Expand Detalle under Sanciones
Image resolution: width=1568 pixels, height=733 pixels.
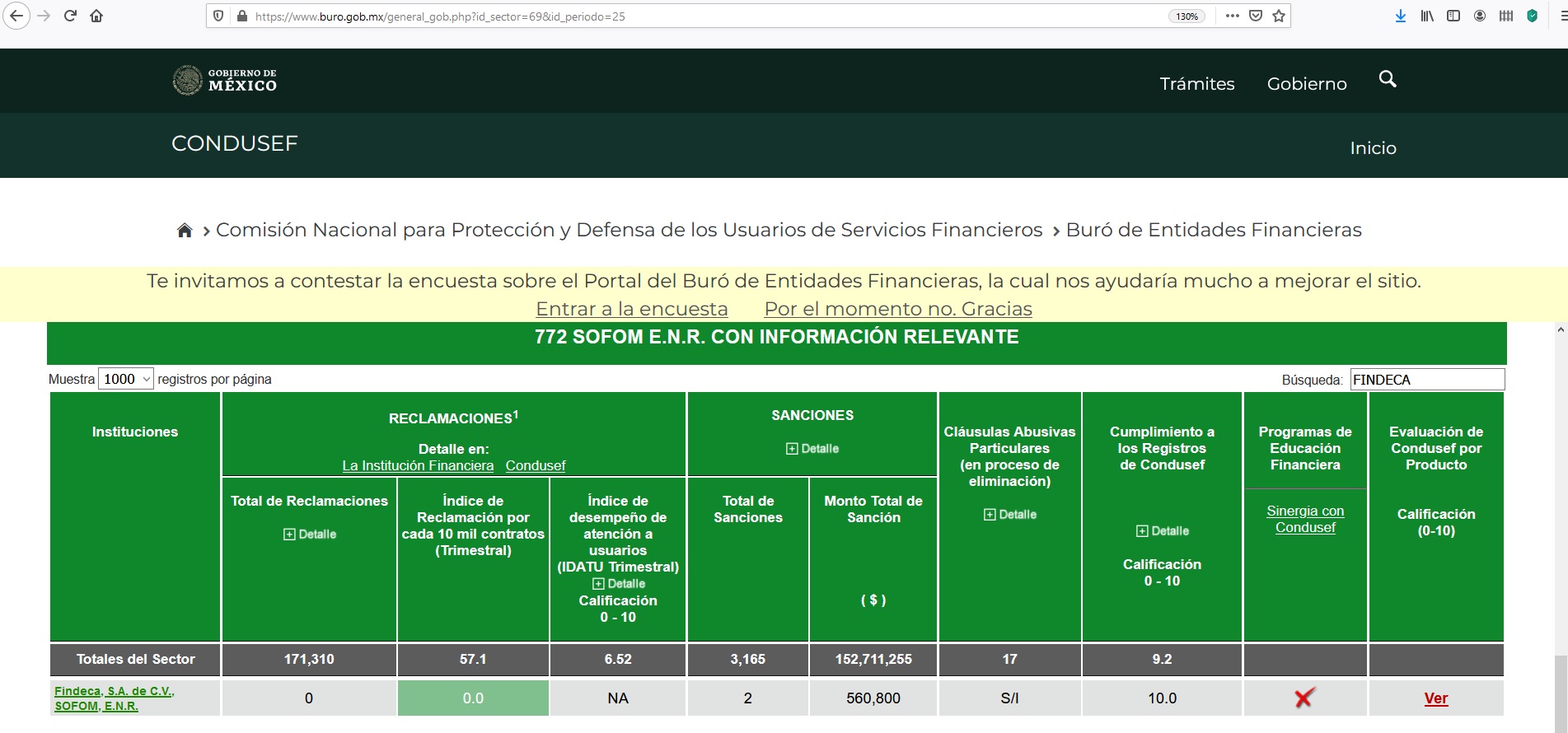click(x=812, y=449)
